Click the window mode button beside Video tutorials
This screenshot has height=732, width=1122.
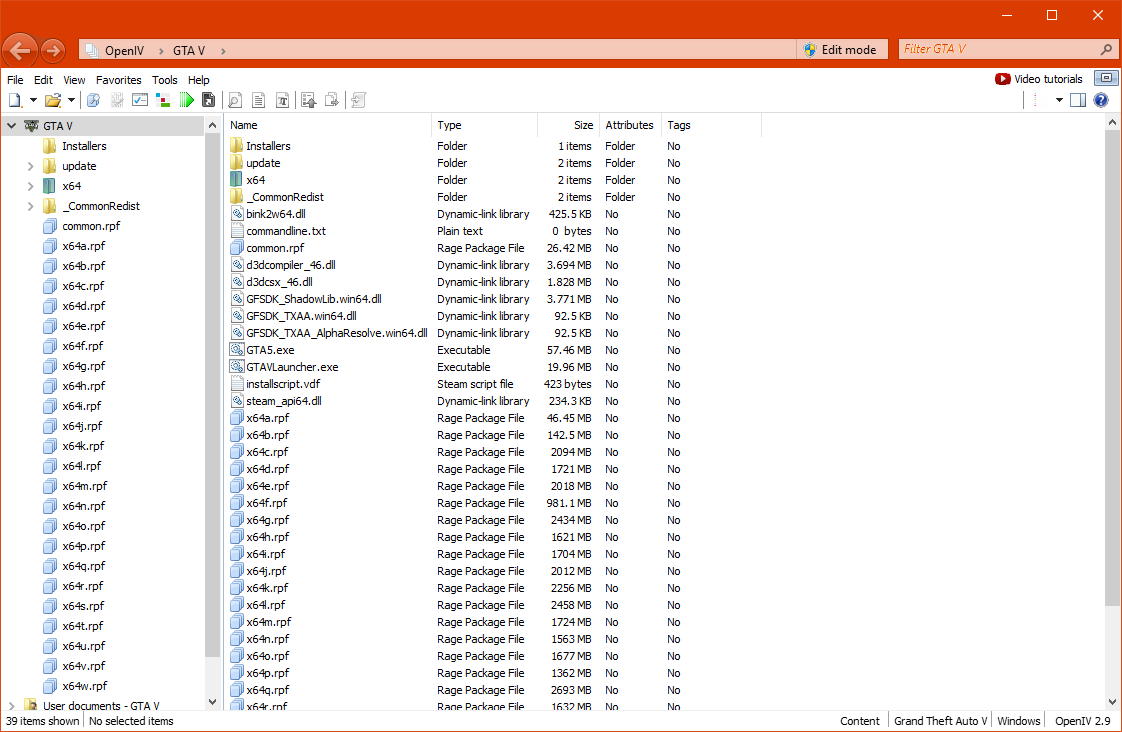(x=1106, y=78)
